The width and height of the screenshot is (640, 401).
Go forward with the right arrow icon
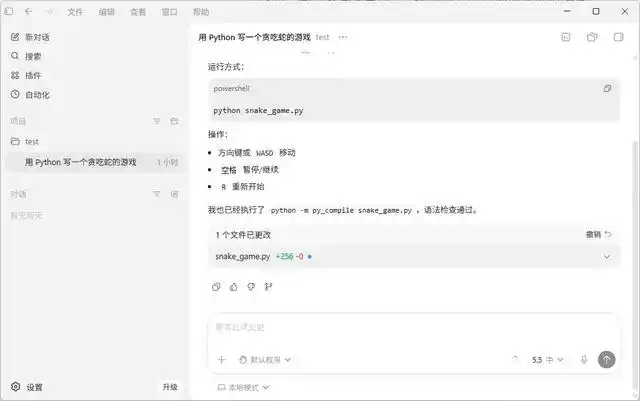click(x=49, y=11)
